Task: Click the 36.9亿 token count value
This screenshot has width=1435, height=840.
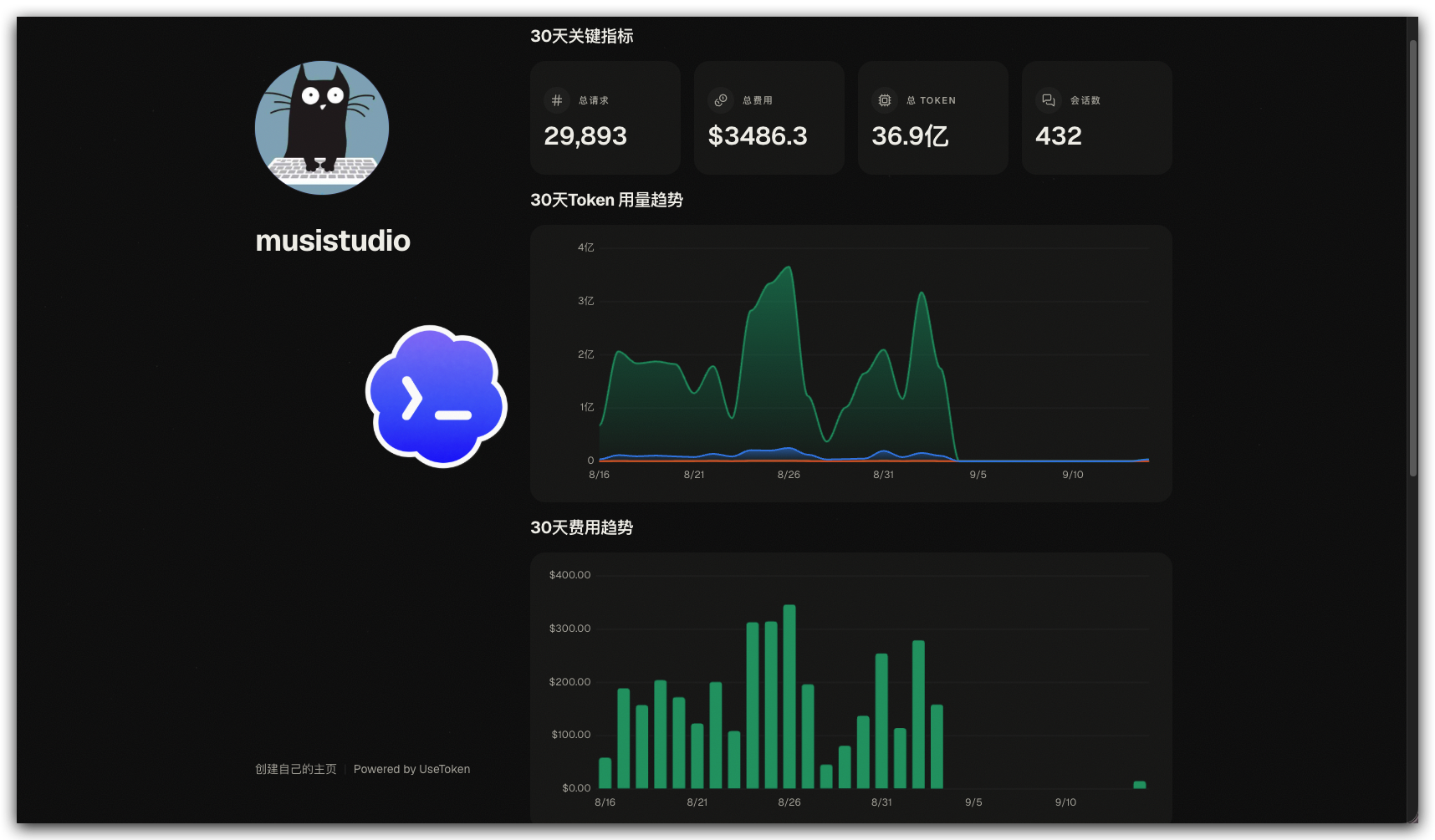Action: pyautogui.click(x=910, y=135)
